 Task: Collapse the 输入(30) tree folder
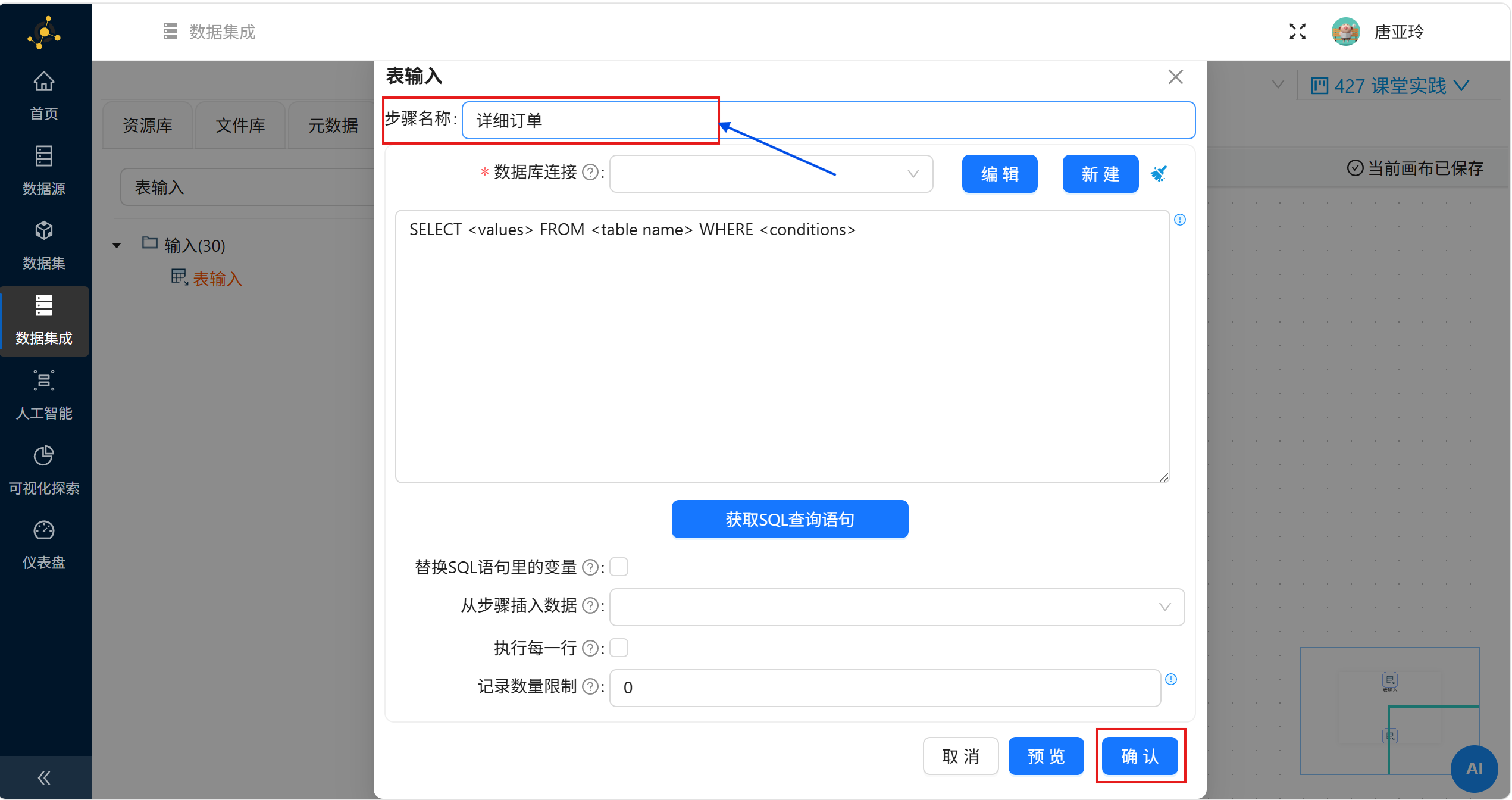pos(117,245)
